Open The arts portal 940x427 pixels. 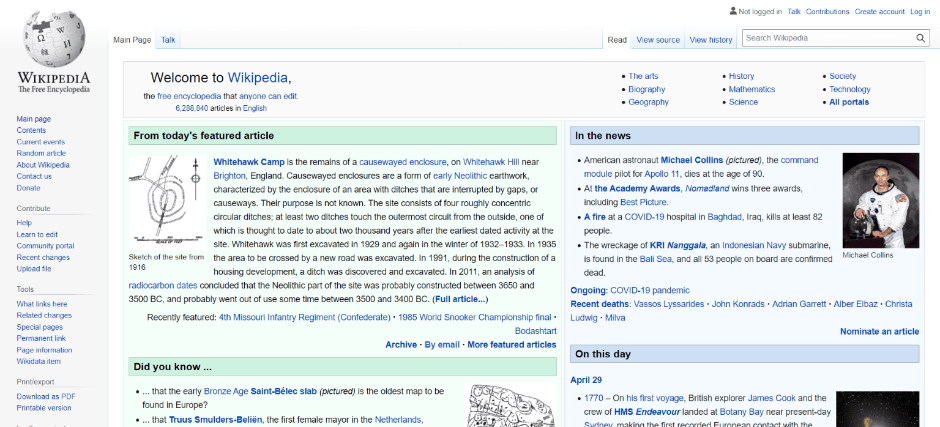coord(643,76)
